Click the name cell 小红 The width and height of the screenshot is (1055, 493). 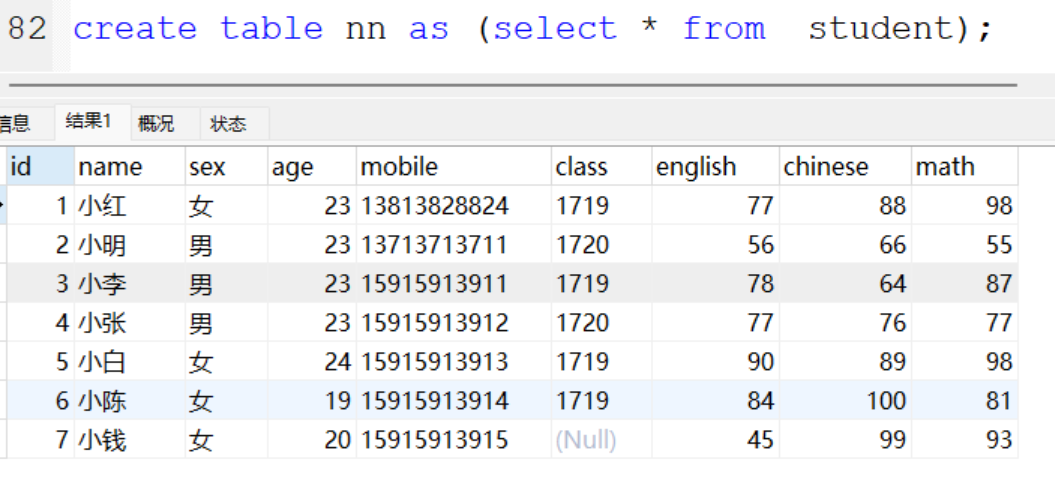103,206
